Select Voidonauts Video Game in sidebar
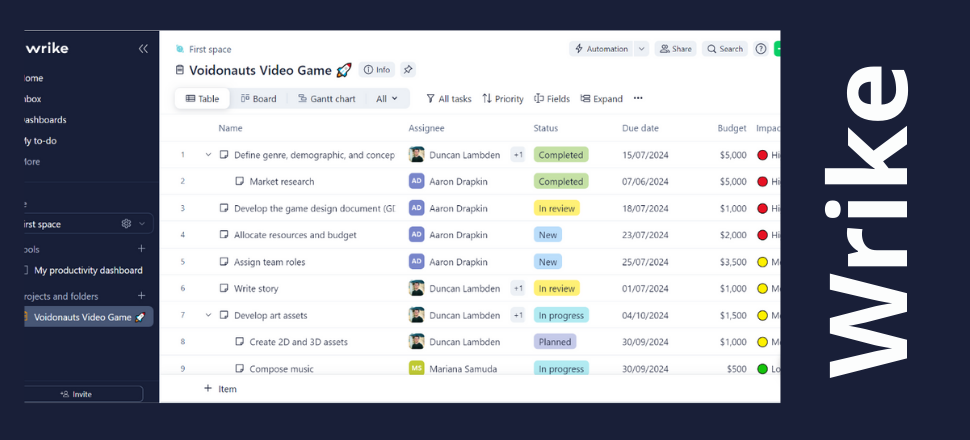970x440 pixels. (87, 317)
